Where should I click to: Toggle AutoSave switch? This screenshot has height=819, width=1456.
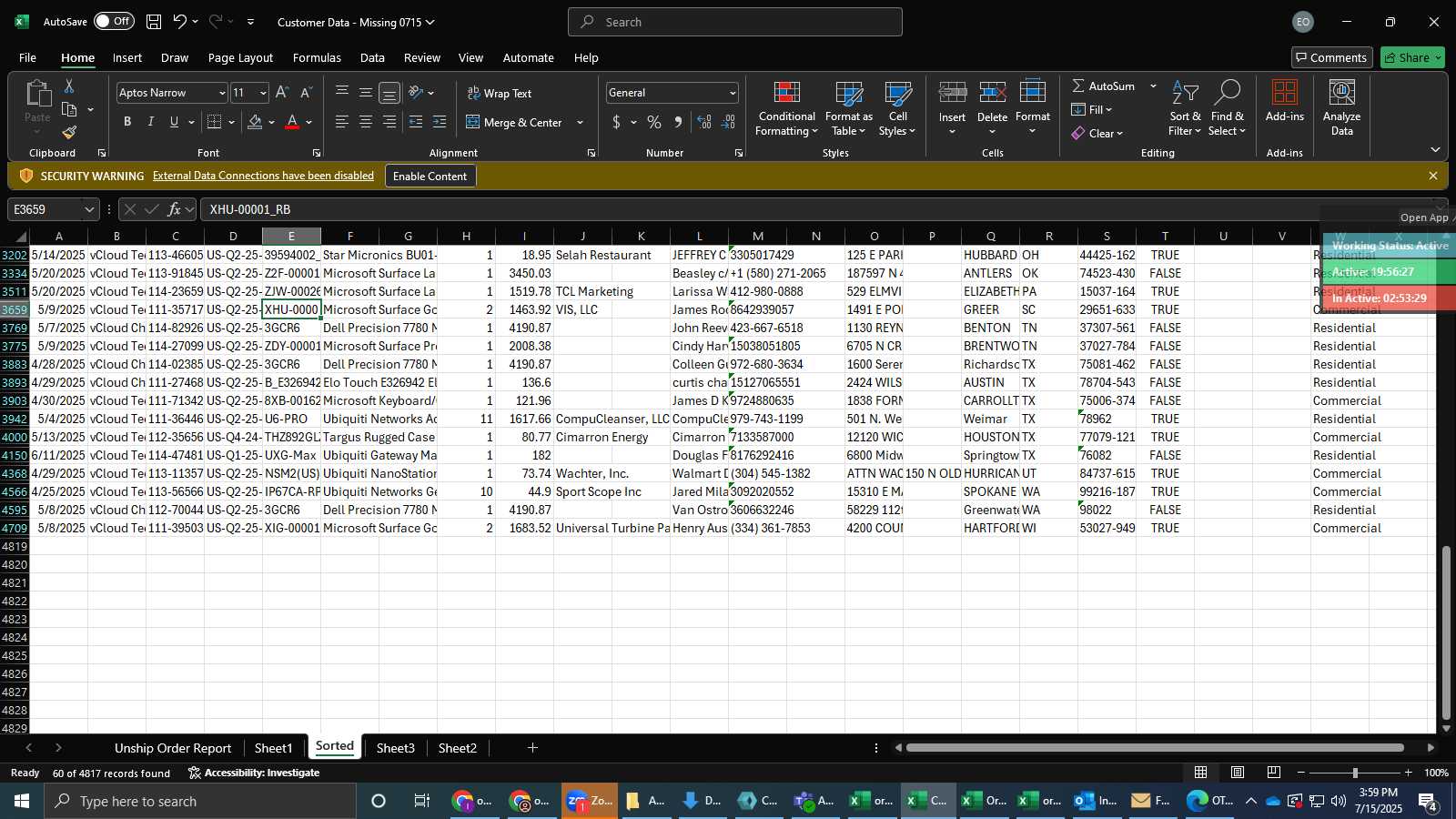(x=114, y=21)
